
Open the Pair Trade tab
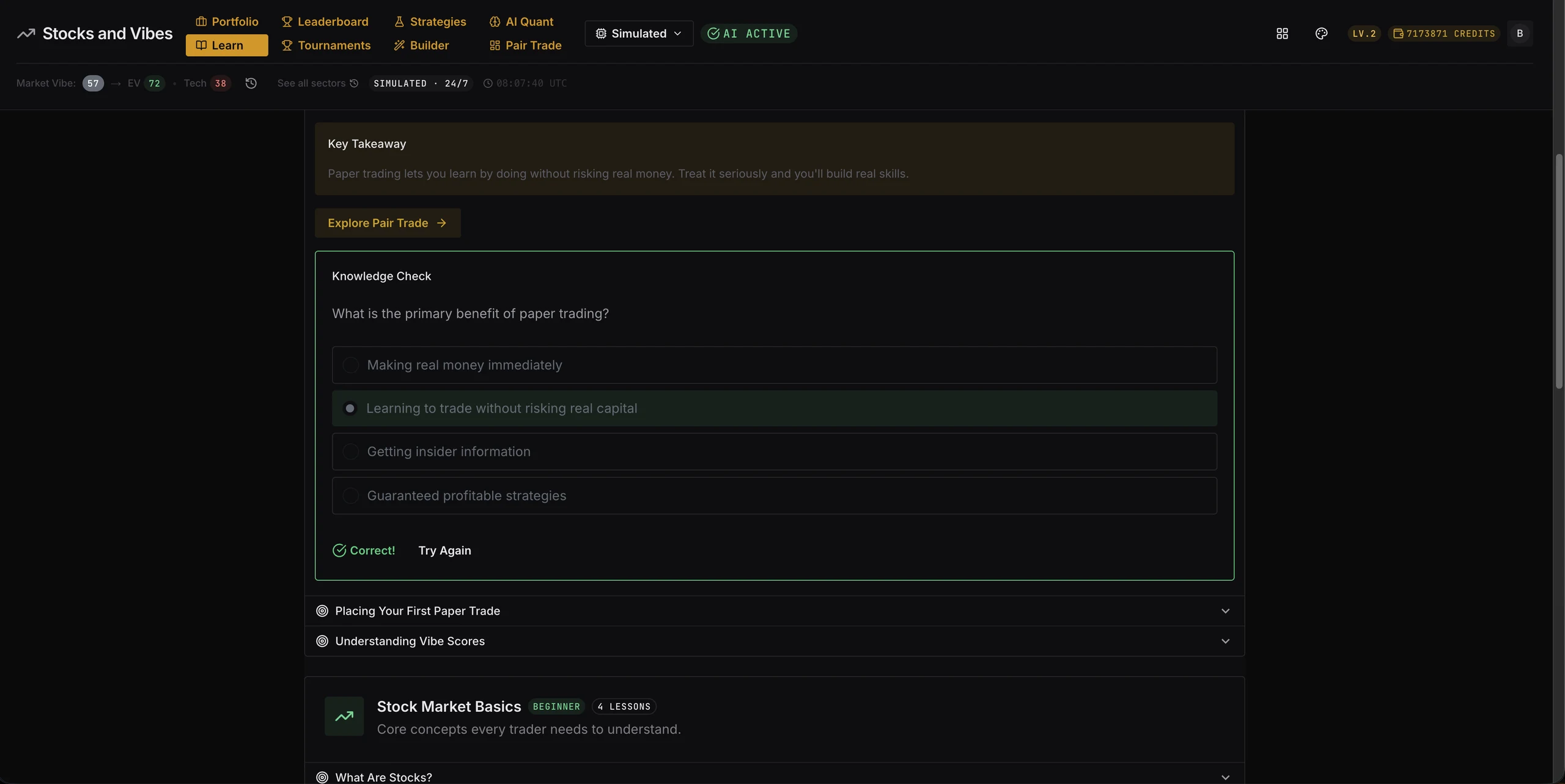[x=526, y=45]
